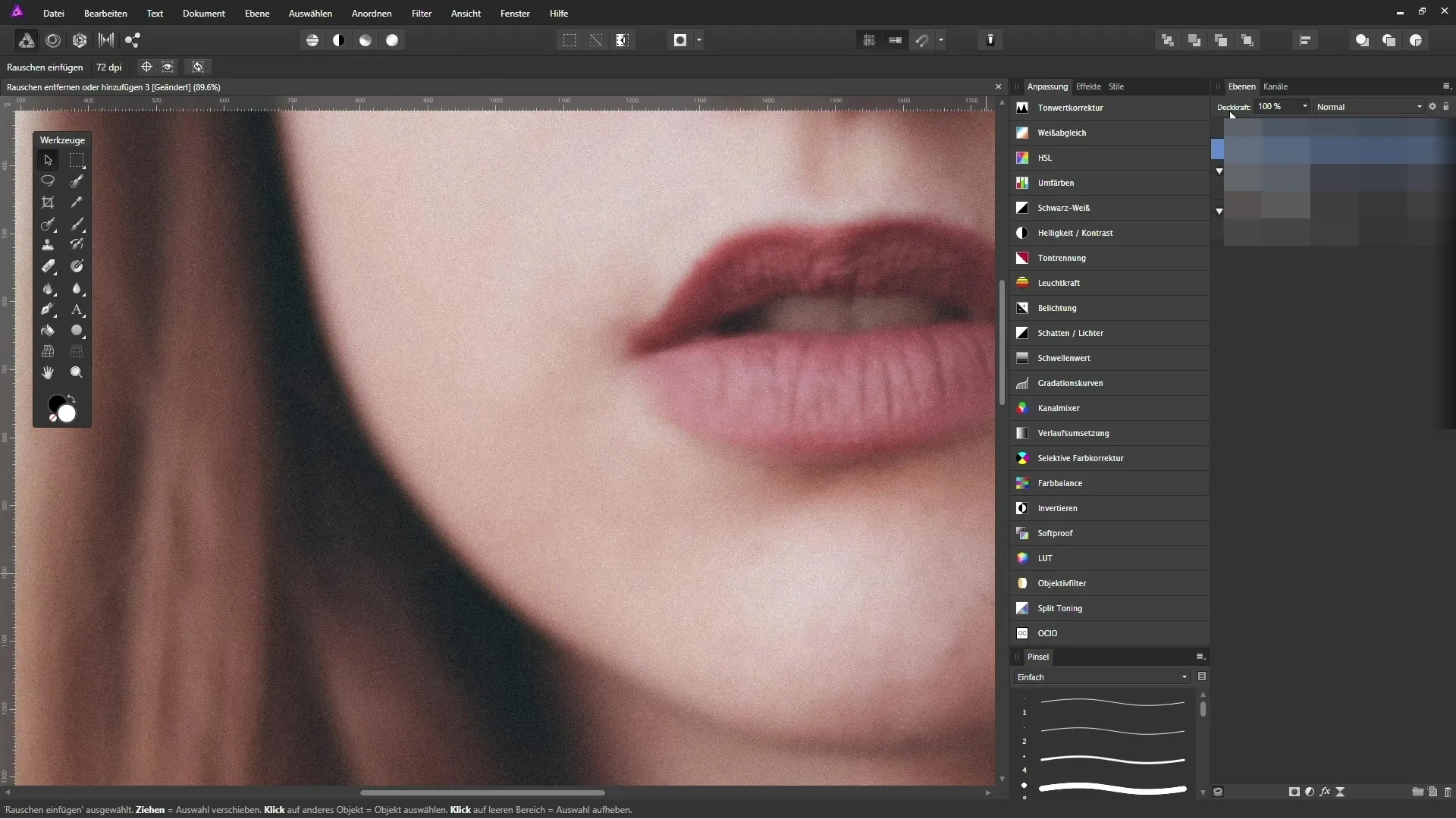Add a Tonwertkorrektur adjustment
Image resolution: width=1456 pixels, height=819 pixels.
(1109, 108)
